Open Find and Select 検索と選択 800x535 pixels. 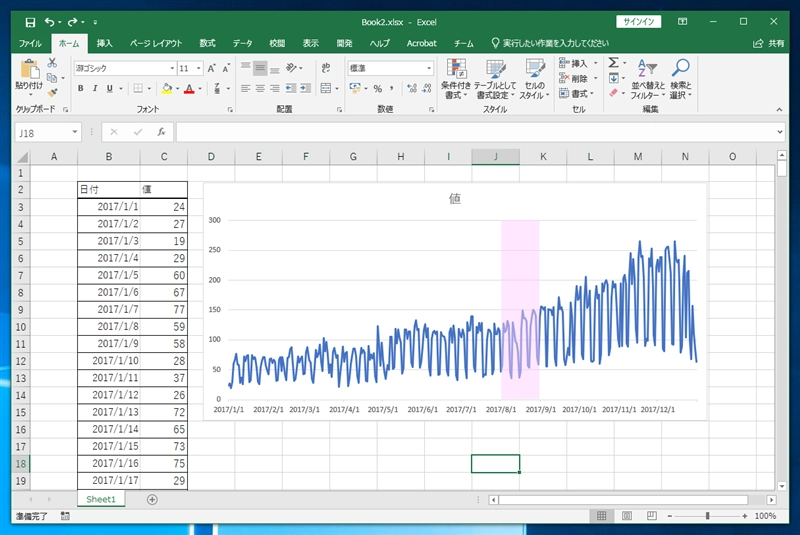click(x=681, y=79)
